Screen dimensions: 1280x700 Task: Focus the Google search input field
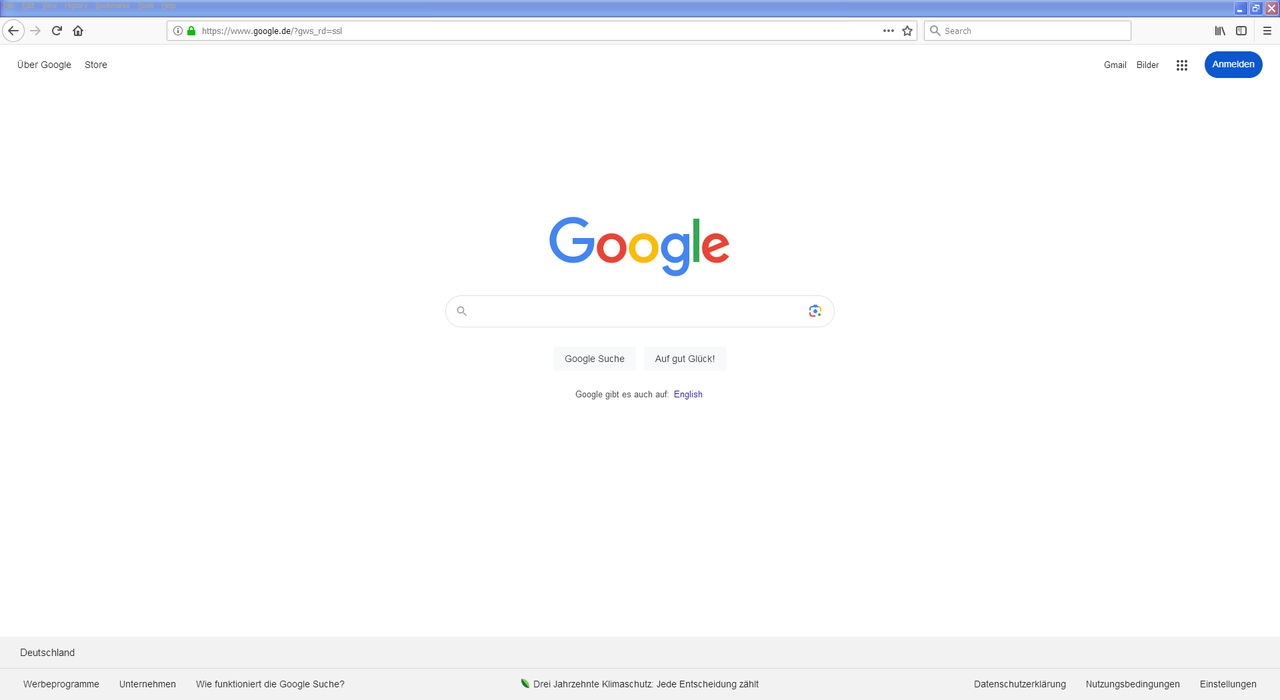click(640, 311)
